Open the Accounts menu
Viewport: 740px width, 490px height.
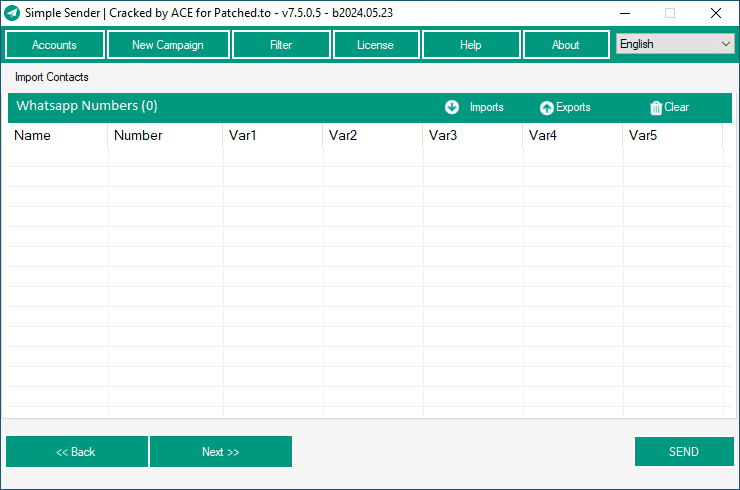pos(55,45)
